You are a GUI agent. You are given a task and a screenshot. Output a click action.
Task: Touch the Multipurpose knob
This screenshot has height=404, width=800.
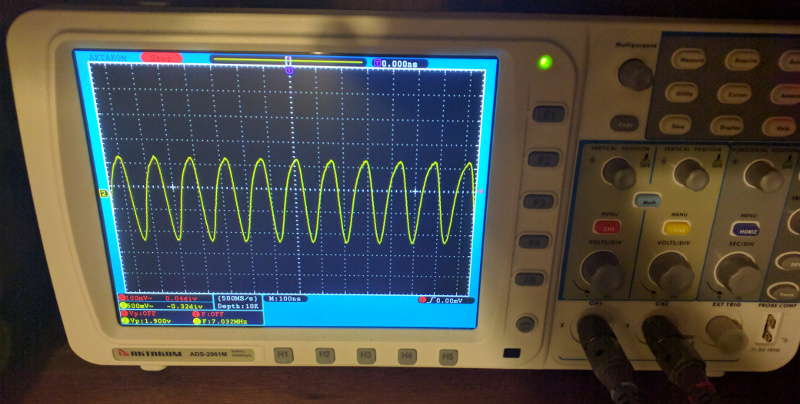tap(635, 74)
